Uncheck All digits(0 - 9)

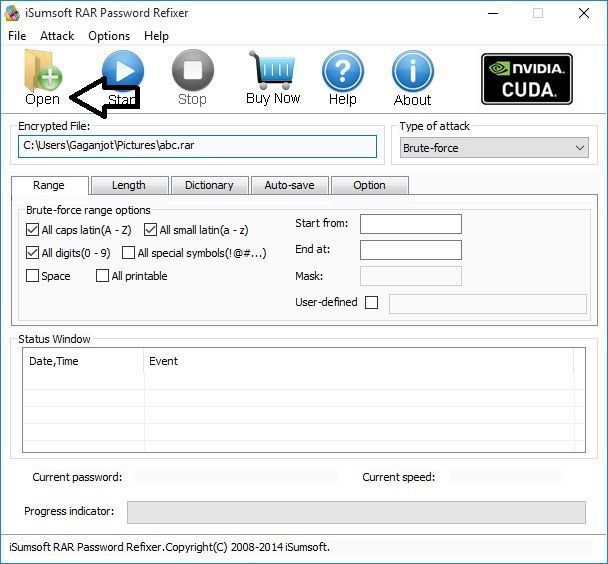(x=32, y=253)
